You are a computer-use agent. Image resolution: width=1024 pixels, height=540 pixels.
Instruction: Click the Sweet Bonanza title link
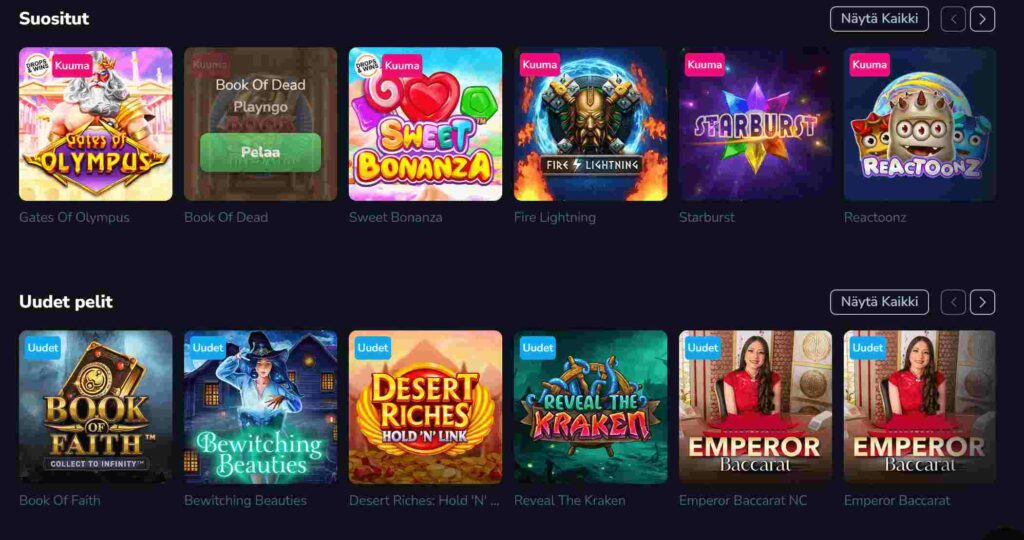tap(396, 217)
